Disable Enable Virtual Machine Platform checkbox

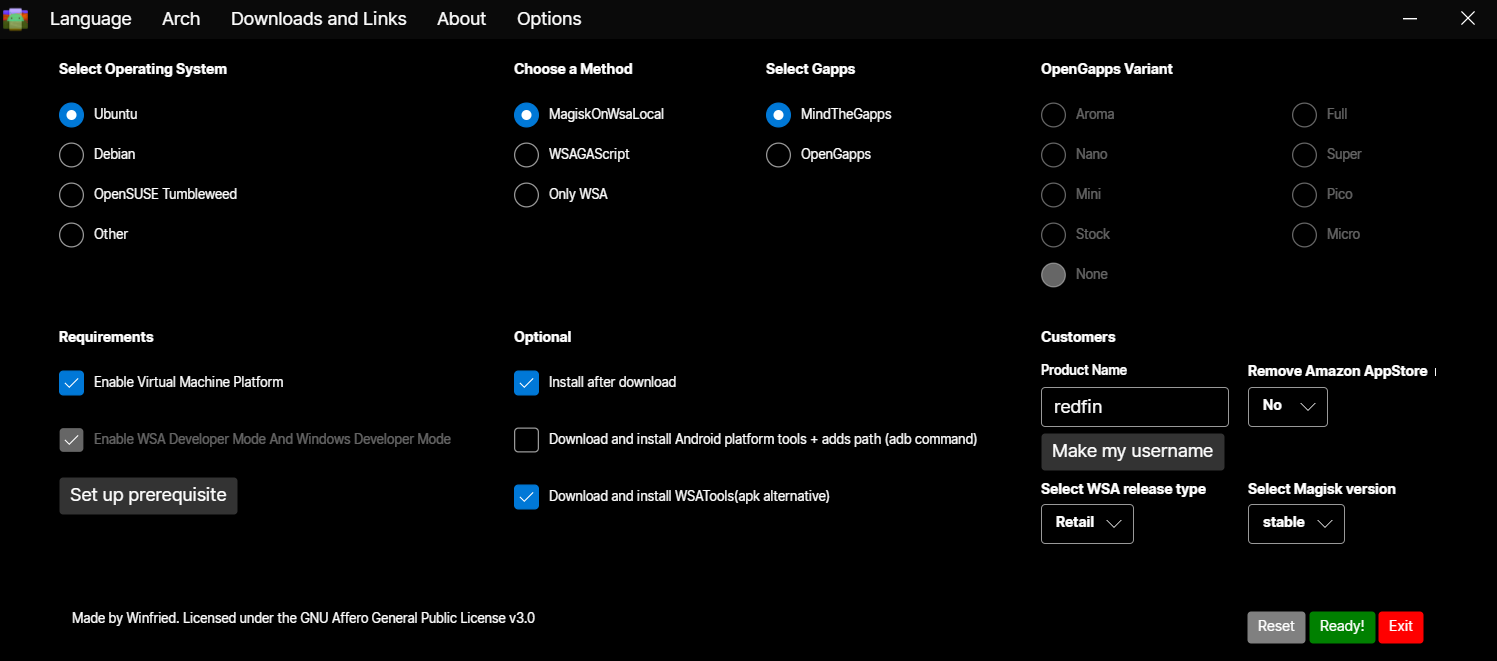(x=72, y=383)
